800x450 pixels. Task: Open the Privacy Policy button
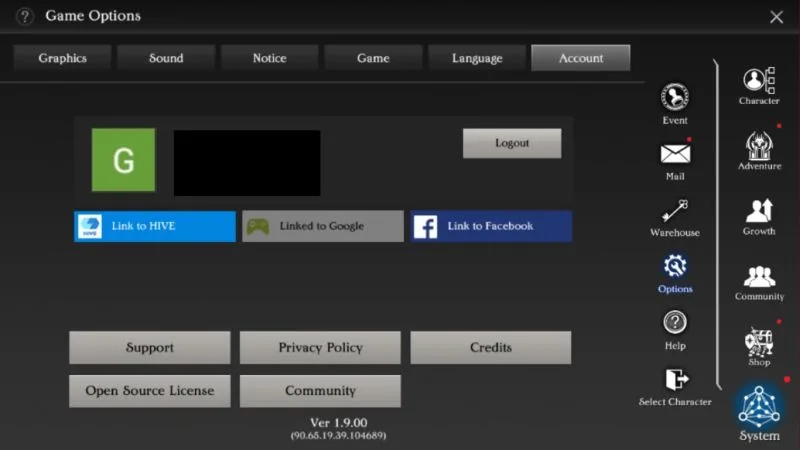click(320, 348)
